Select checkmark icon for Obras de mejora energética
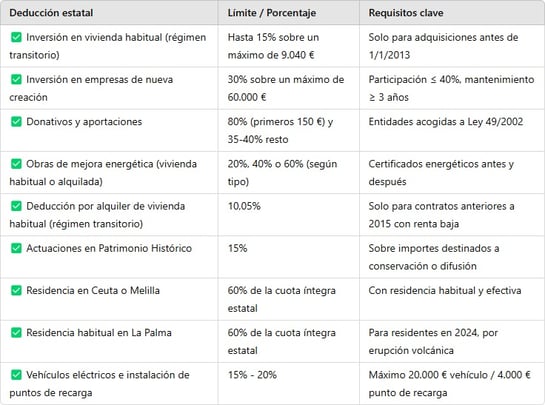545x405 pixels. pos(16,163)
